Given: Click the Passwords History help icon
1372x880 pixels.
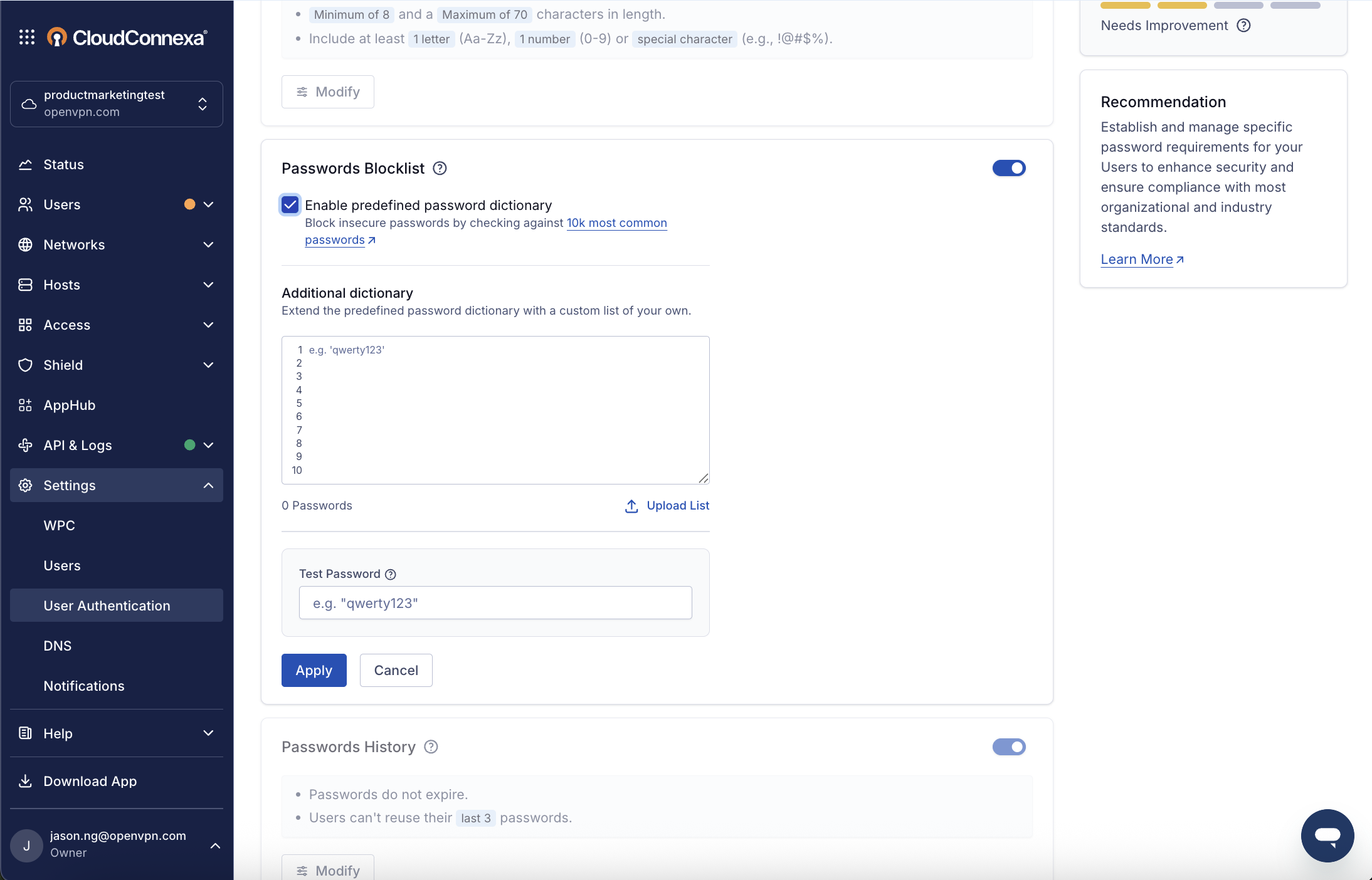Looking at the screenshot, I should (x=431, y=747).
